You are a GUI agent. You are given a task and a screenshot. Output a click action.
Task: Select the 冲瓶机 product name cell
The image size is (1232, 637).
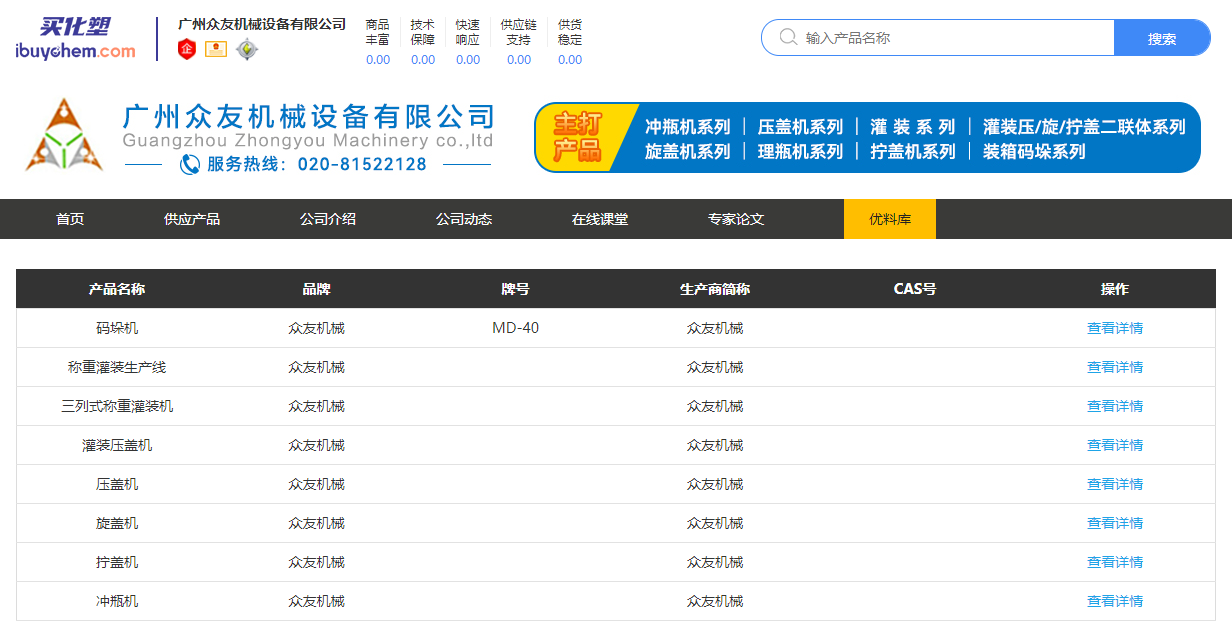coord(117,601)
